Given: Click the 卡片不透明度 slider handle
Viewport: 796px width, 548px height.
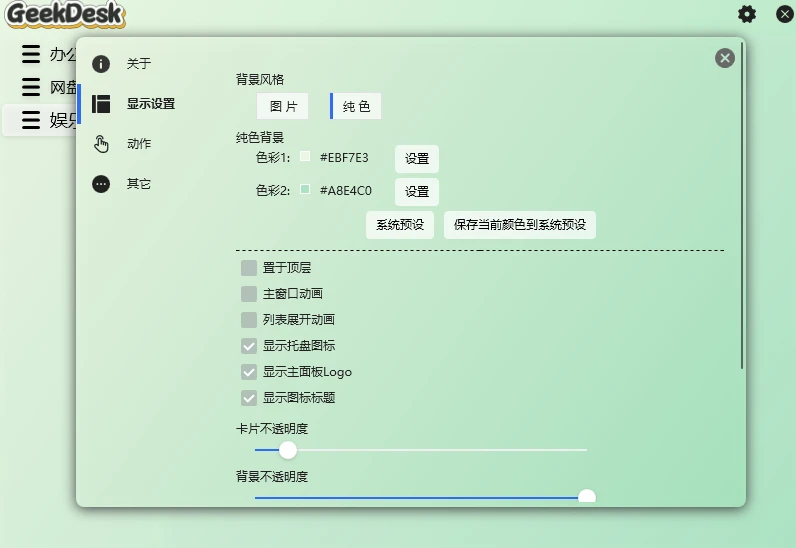Looking at the screenshot, I should click(x=288, y=450).
